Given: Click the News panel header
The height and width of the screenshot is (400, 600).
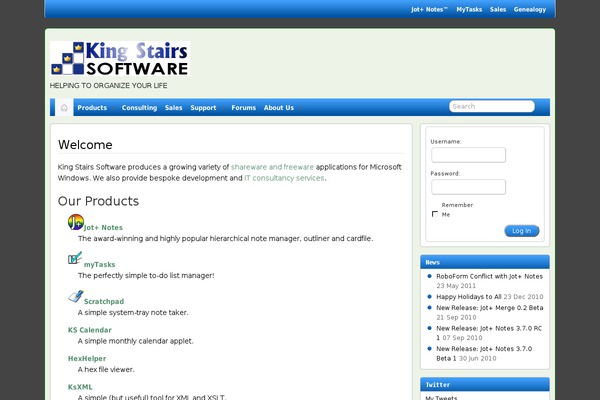Looking at the screenshot, I should pos(485,262).
